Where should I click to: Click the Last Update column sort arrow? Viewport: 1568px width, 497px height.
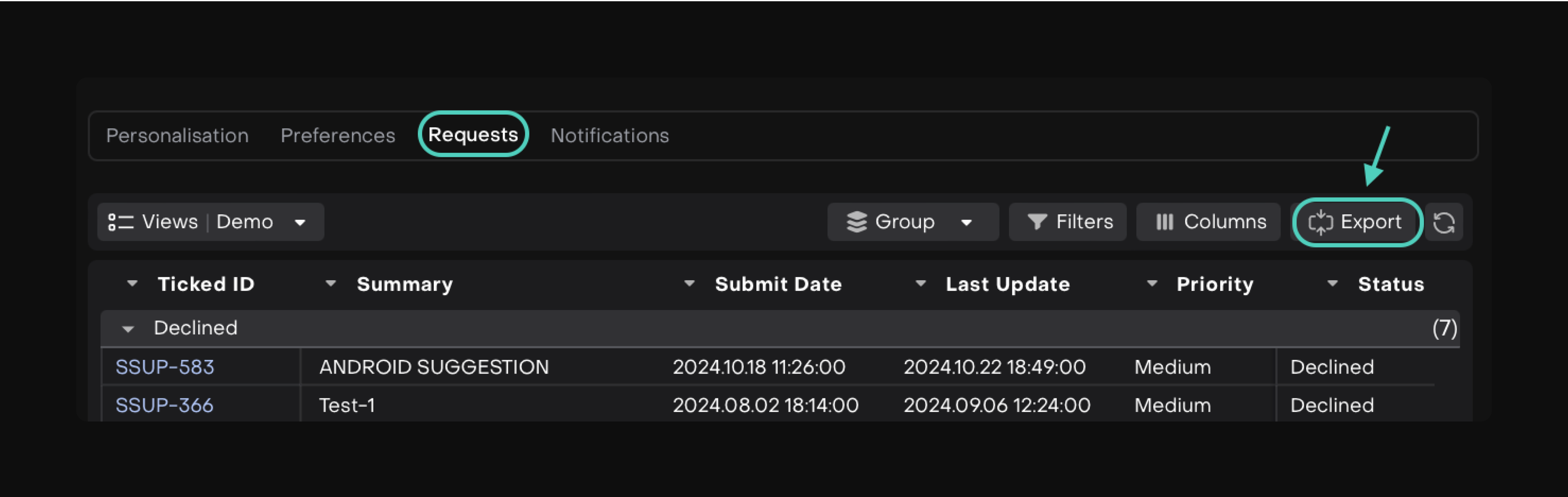(x=920, y=284)
